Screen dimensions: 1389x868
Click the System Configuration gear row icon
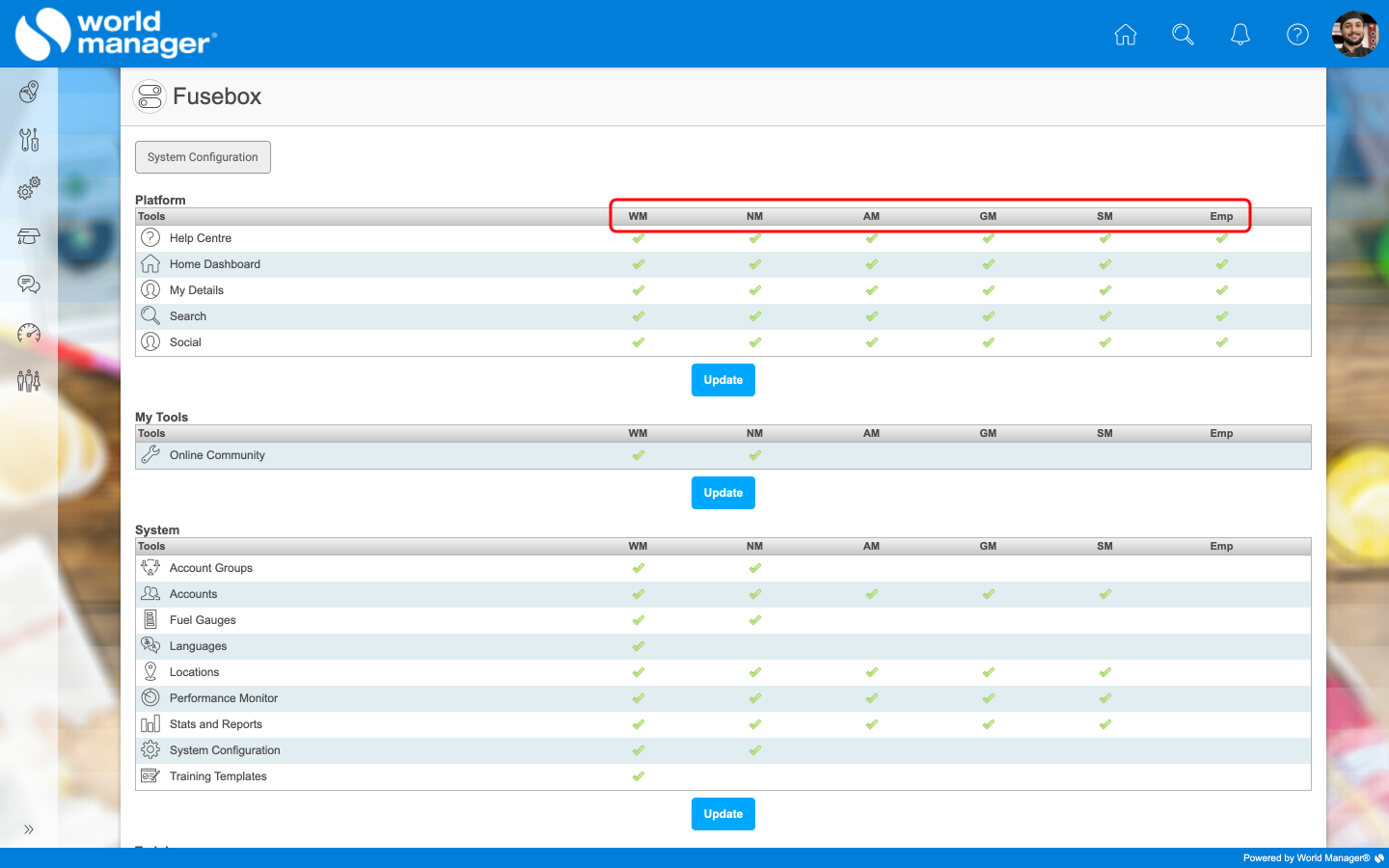[150, 750]
